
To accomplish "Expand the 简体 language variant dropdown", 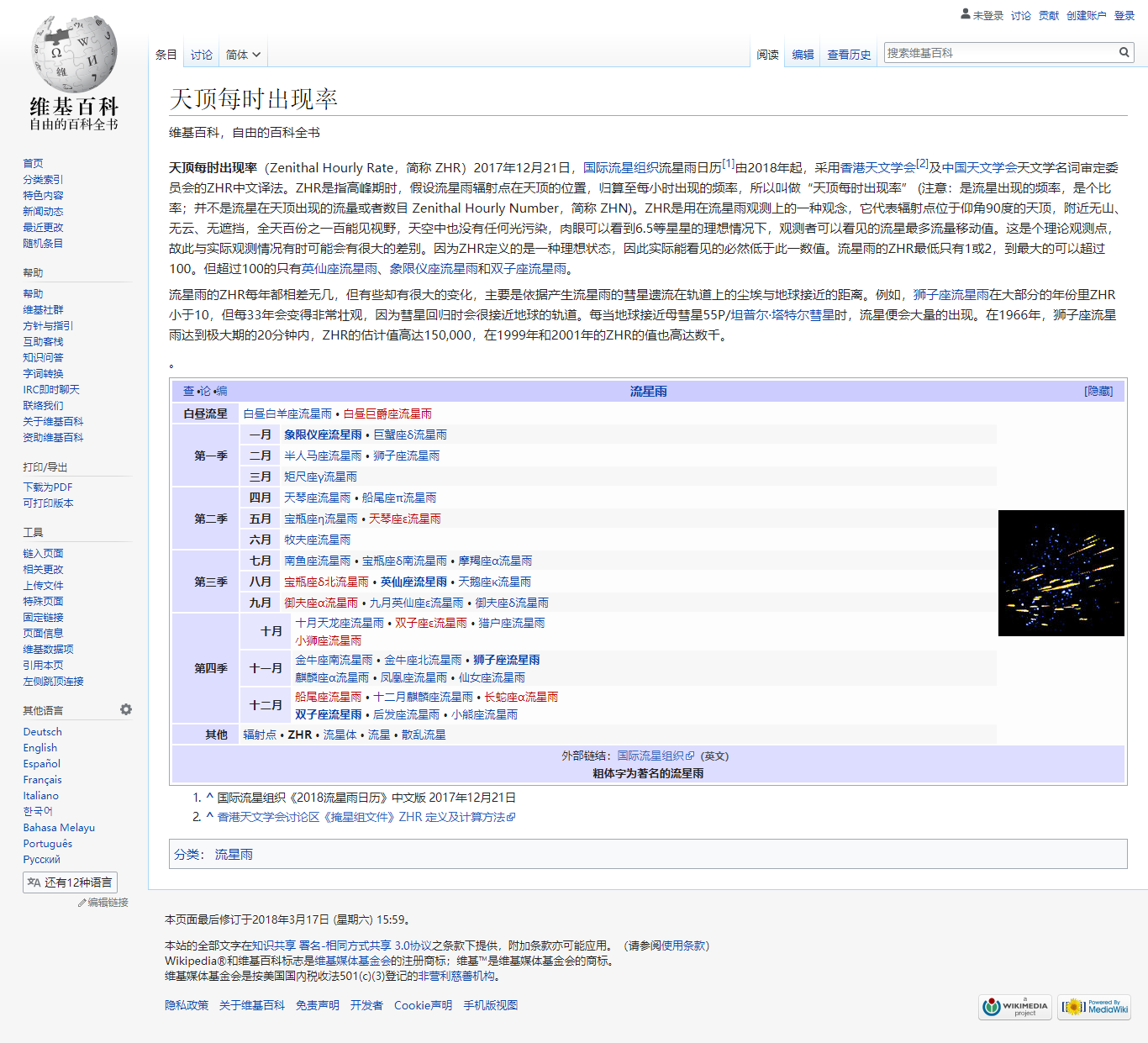I will pyautogui.click(x=243, y=55).
